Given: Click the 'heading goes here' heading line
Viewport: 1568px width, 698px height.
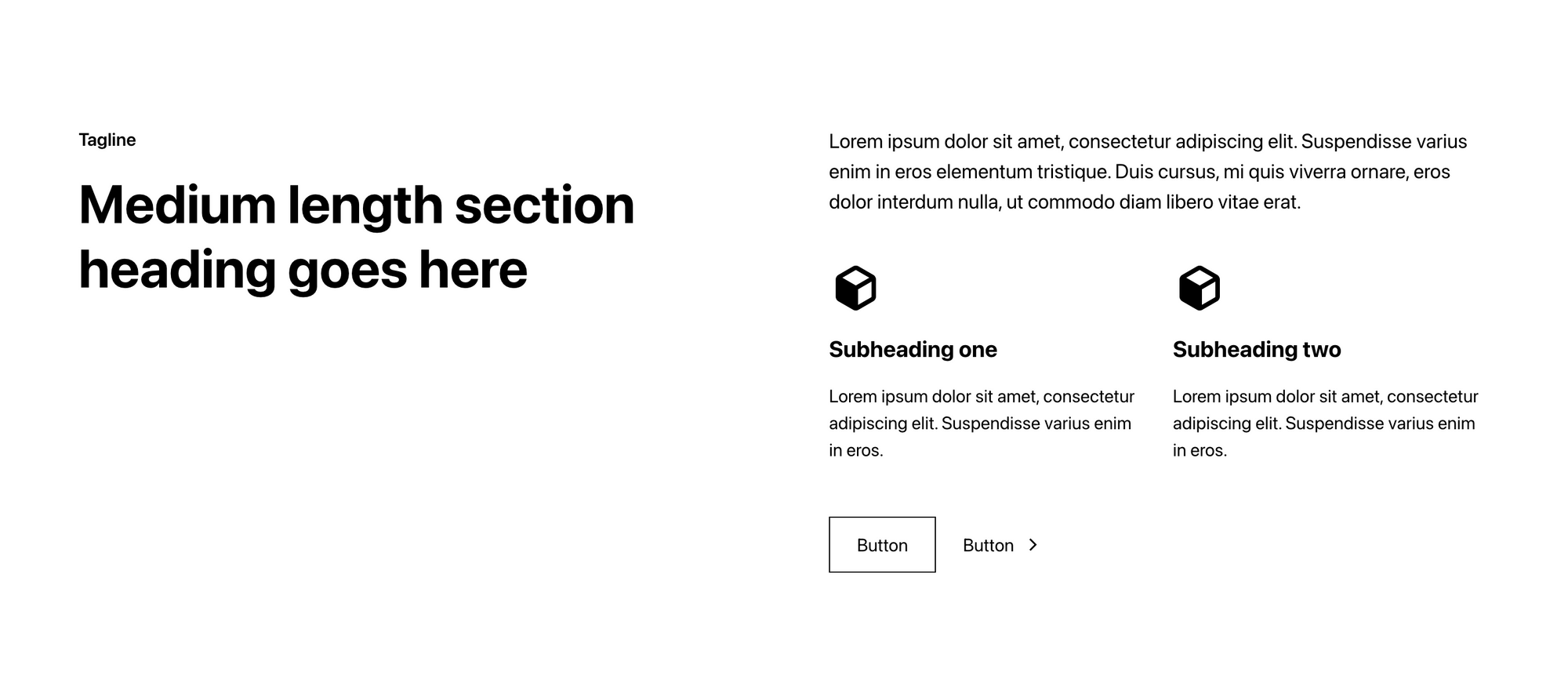Looking at the screenshot, I should coord(303,270).
